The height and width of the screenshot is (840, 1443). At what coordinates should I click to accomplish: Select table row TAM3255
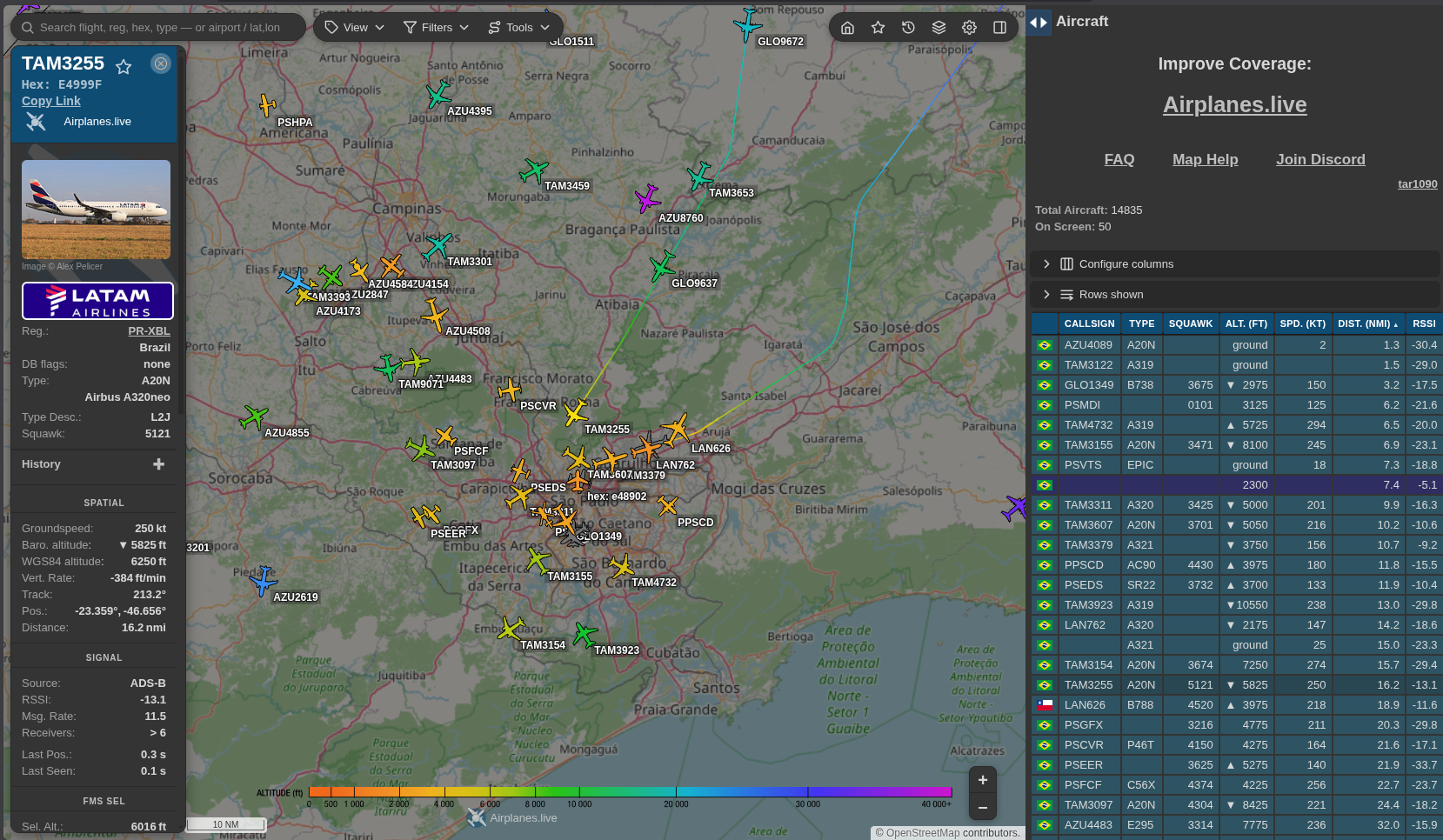1236,685
